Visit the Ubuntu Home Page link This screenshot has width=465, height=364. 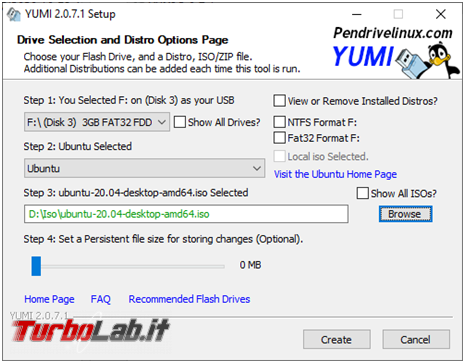point(335,174)
